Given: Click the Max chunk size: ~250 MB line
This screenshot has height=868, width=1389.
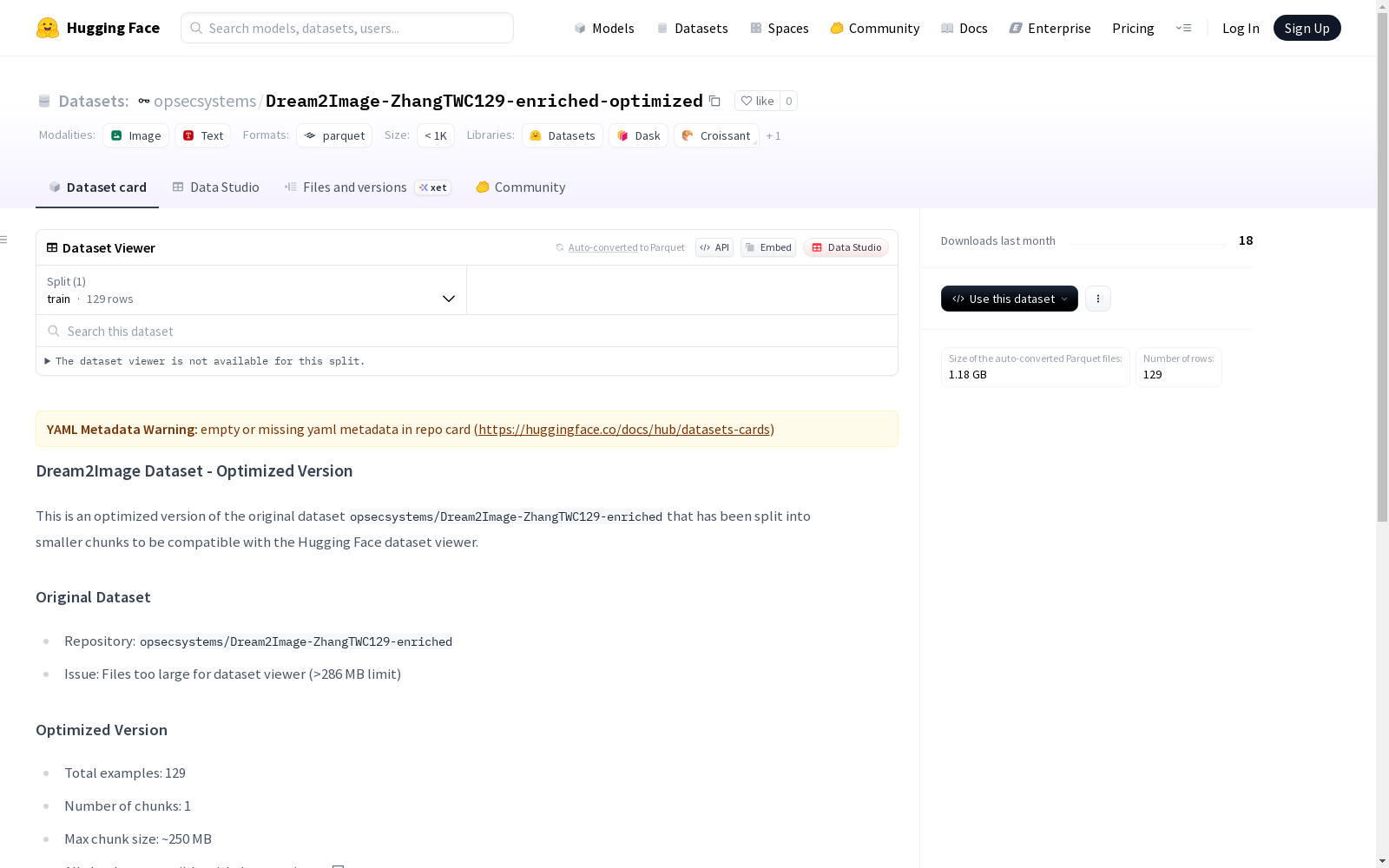Looking at the screenshot, I should 138,839.
